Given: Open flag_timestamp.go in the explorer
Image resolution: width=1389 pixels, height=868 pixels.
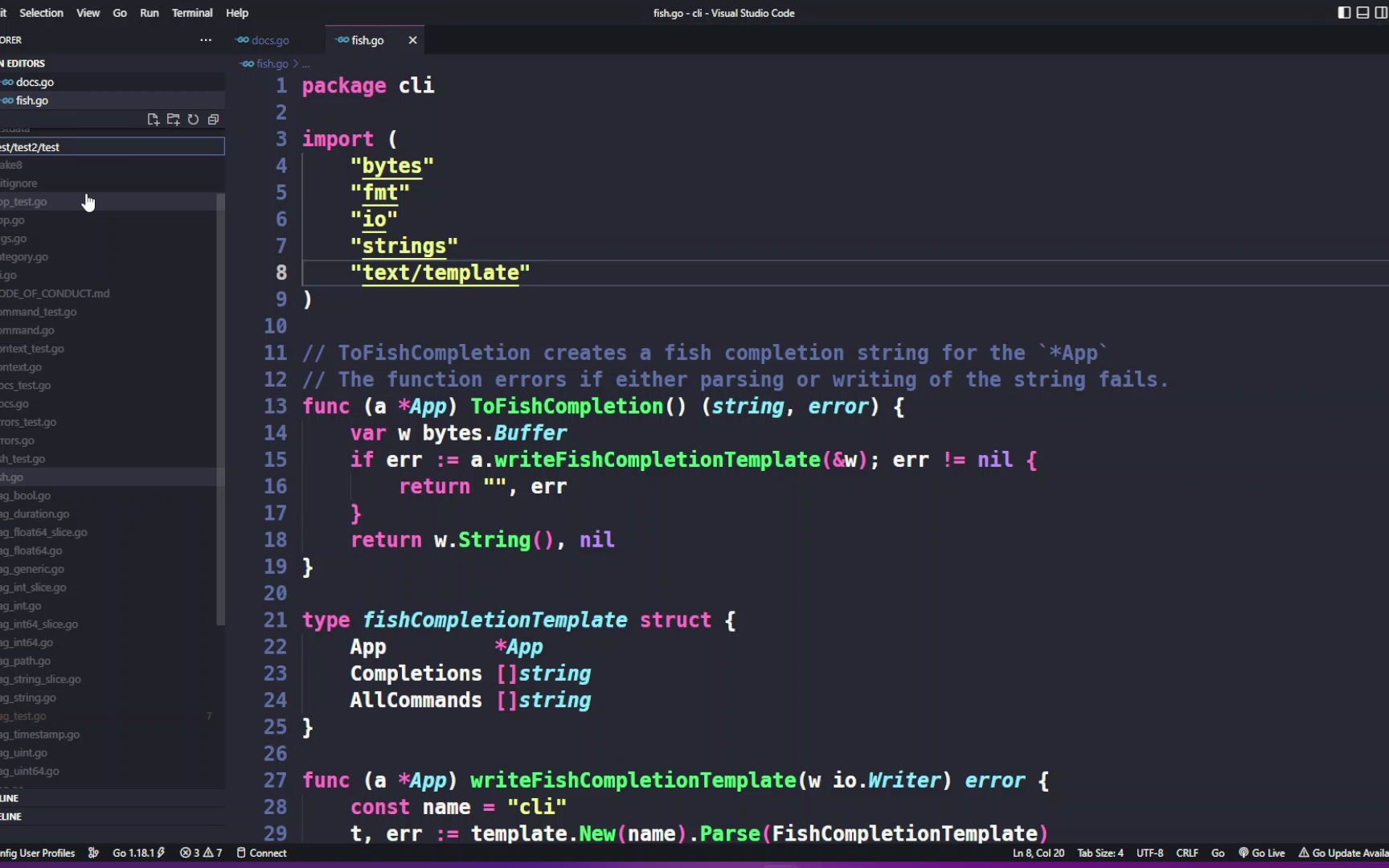Looking at the screenshot, I should [109, 735].
